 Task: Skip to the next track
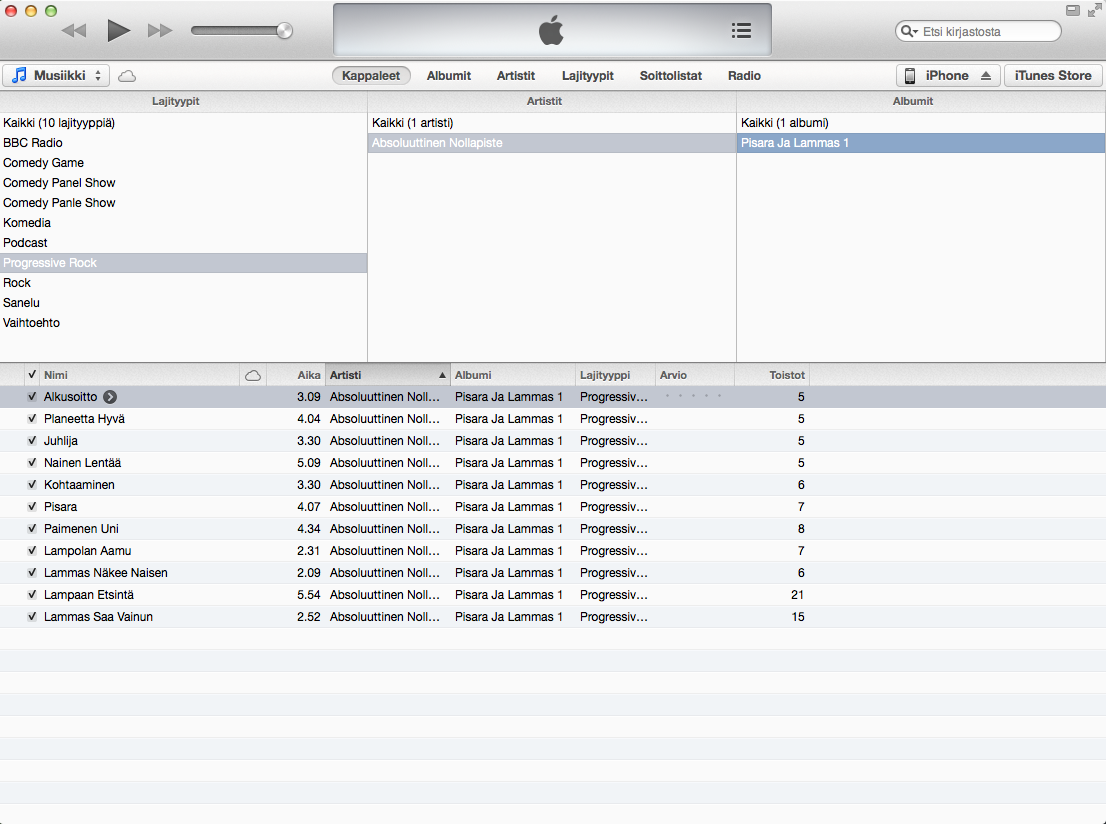(x=160, y=31)
